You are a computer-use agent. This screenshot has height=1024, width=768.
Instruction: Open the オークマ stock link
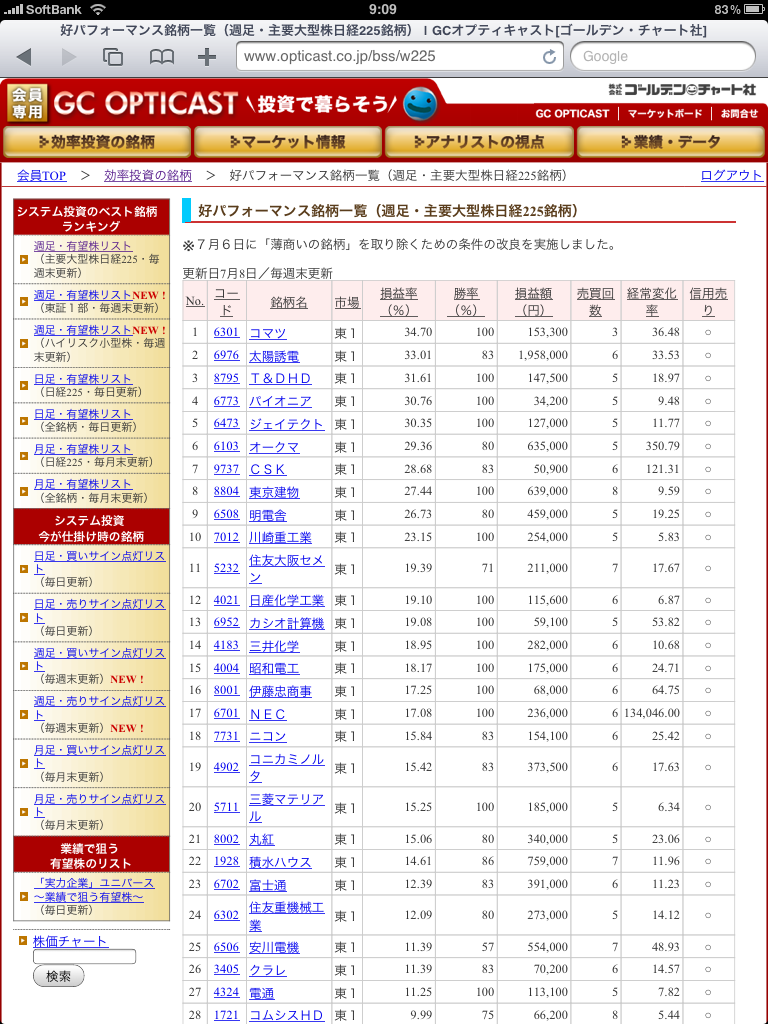point(274,447)
